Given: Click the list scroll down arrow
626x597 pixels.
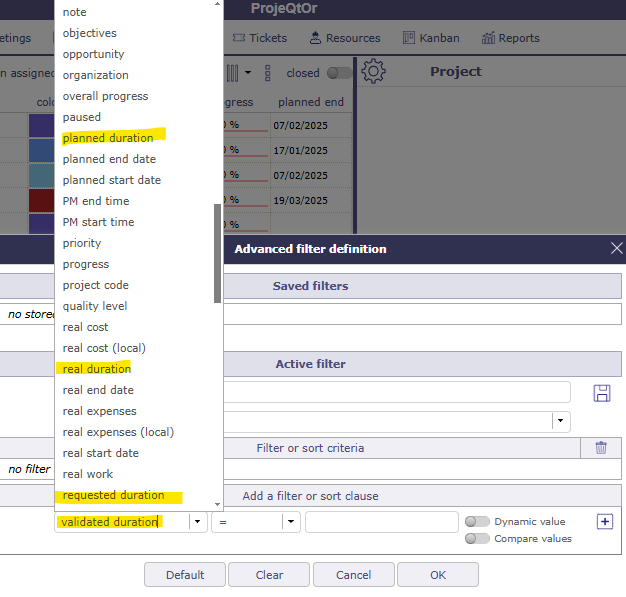Looking at the screenshot, I should tap(218, 504).
